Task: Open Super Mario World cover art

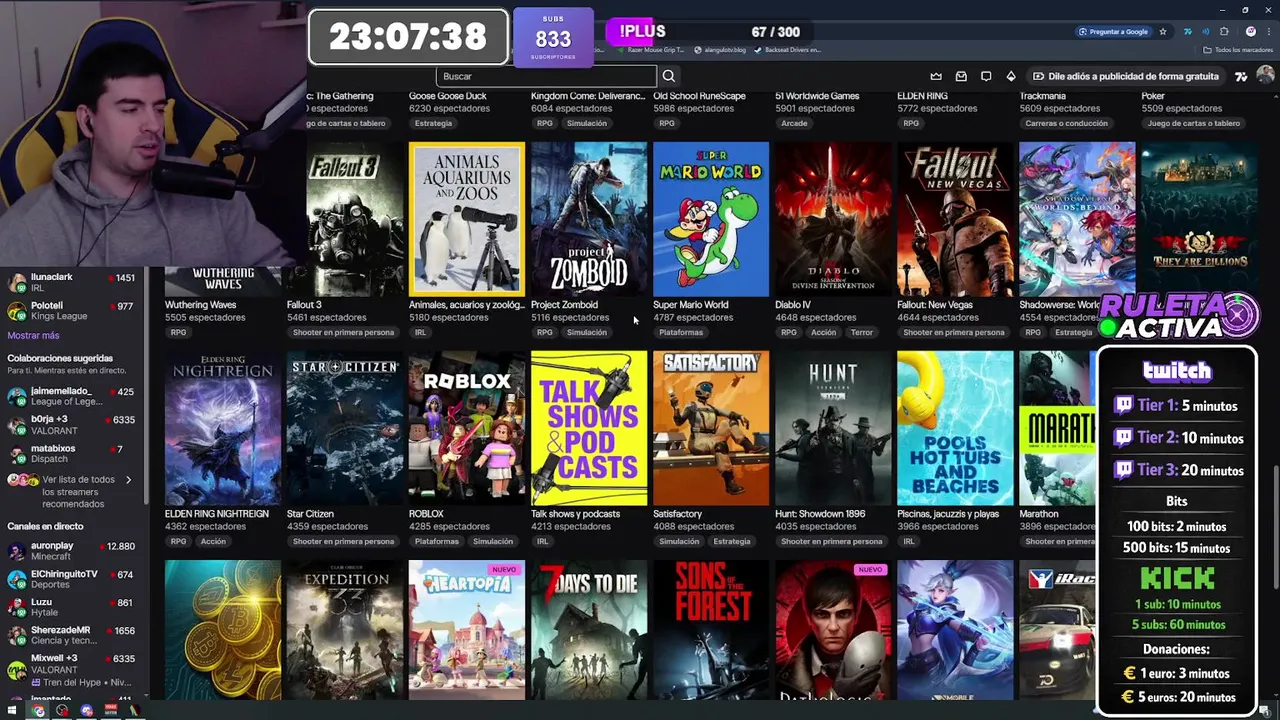Action: tap(710, 219)
